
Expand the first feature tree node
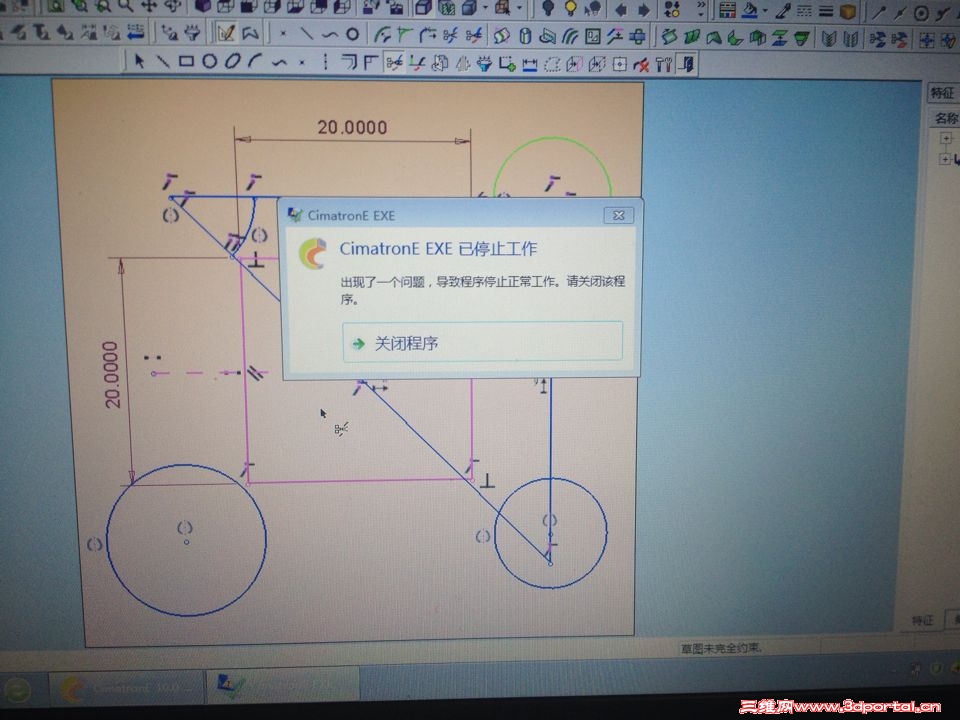pos(946,138)
